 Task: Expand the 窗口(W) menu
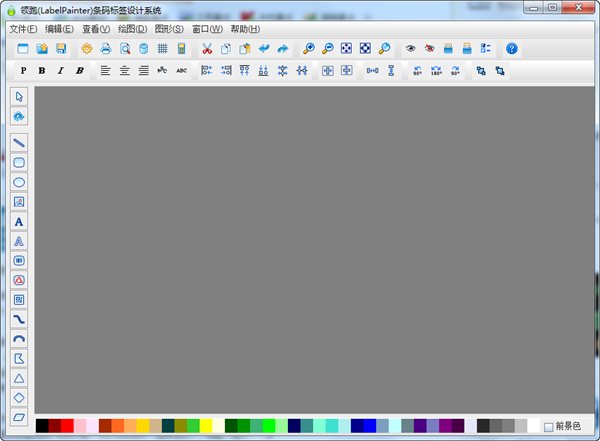207,29
